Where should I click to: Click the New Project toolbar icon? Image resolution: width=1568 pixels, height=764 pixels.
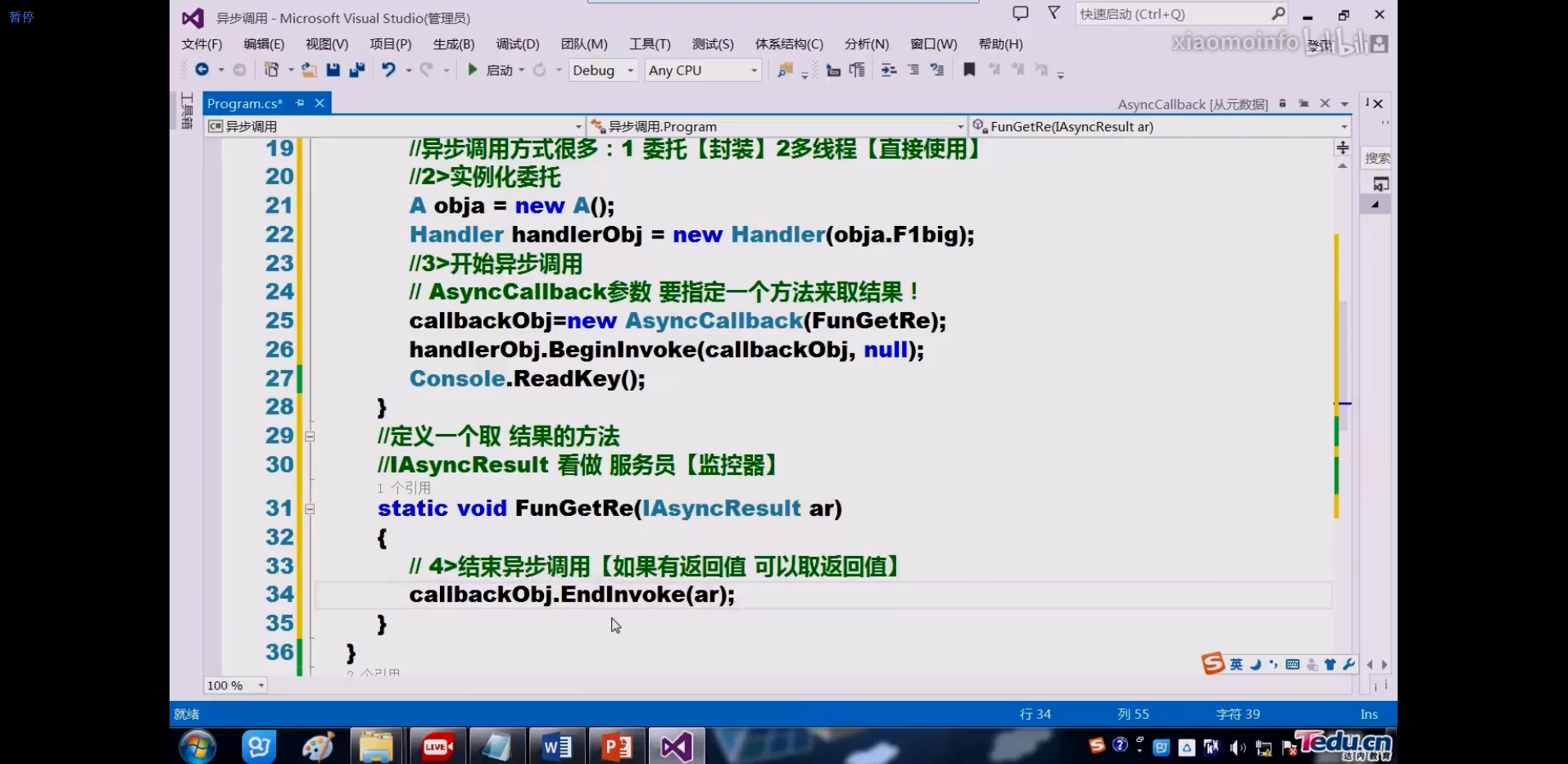271,70
